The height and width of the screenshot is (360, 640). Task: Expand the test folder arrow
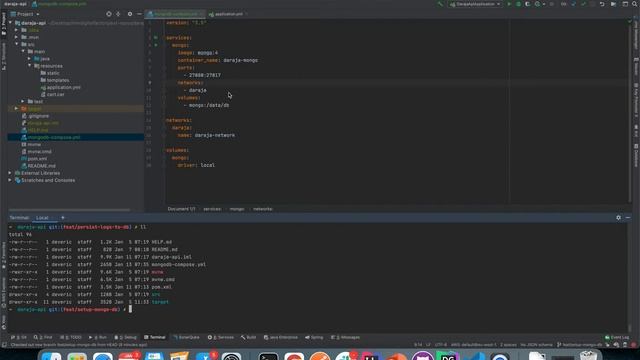[x=23, y=101]
